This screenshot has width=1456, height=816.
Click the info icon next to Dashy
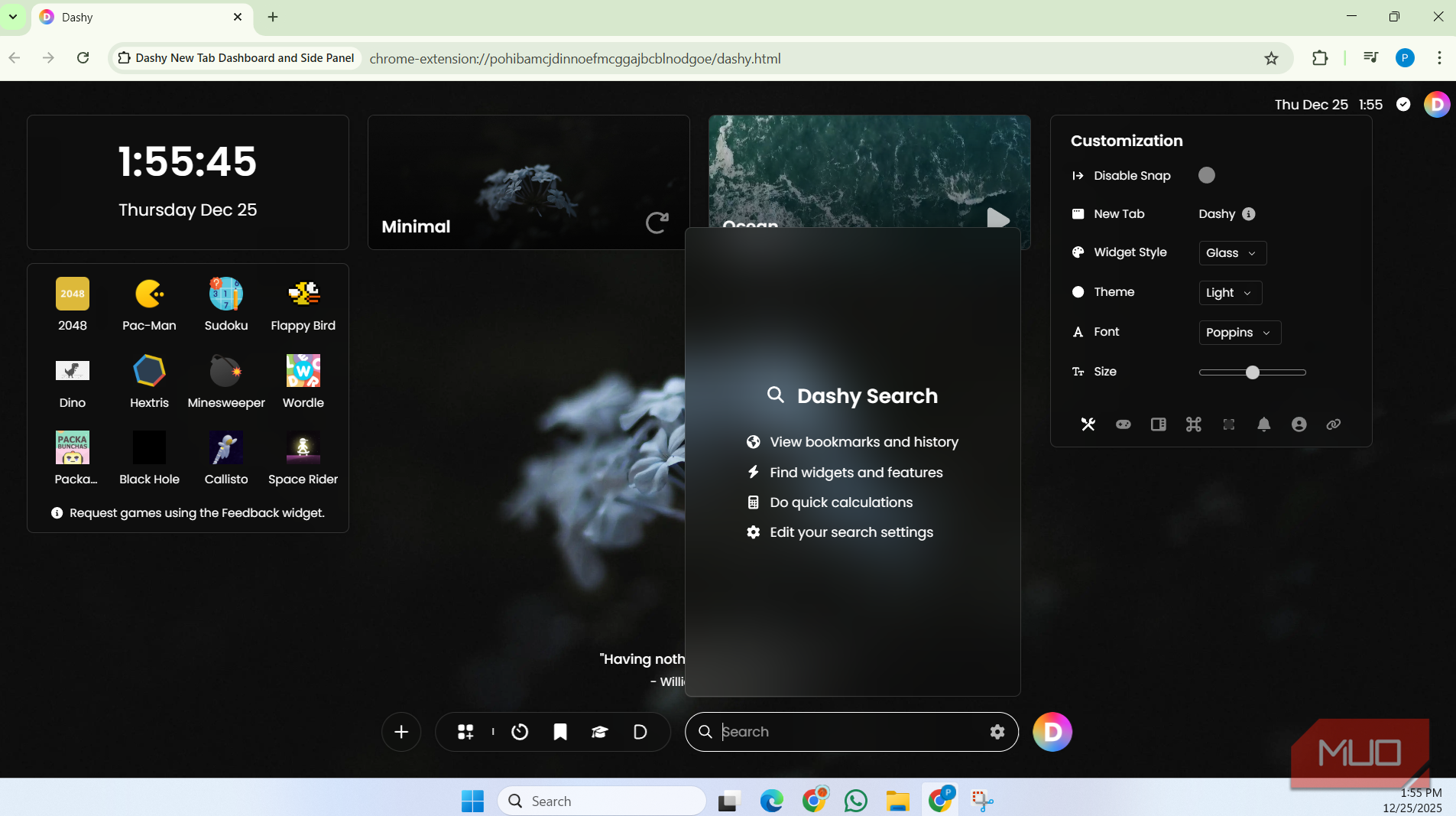[1249, 214]
